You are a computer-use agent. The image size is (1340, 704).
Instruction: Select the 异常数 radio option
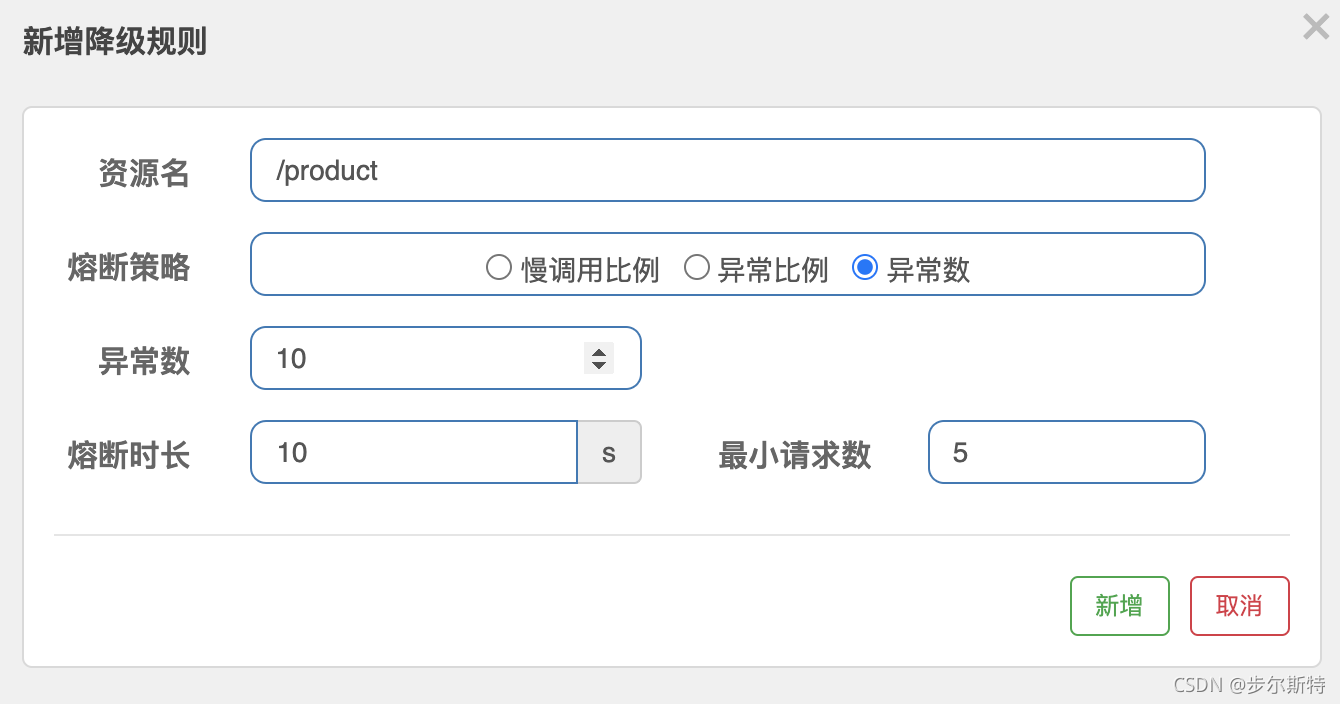coord(865,268)
